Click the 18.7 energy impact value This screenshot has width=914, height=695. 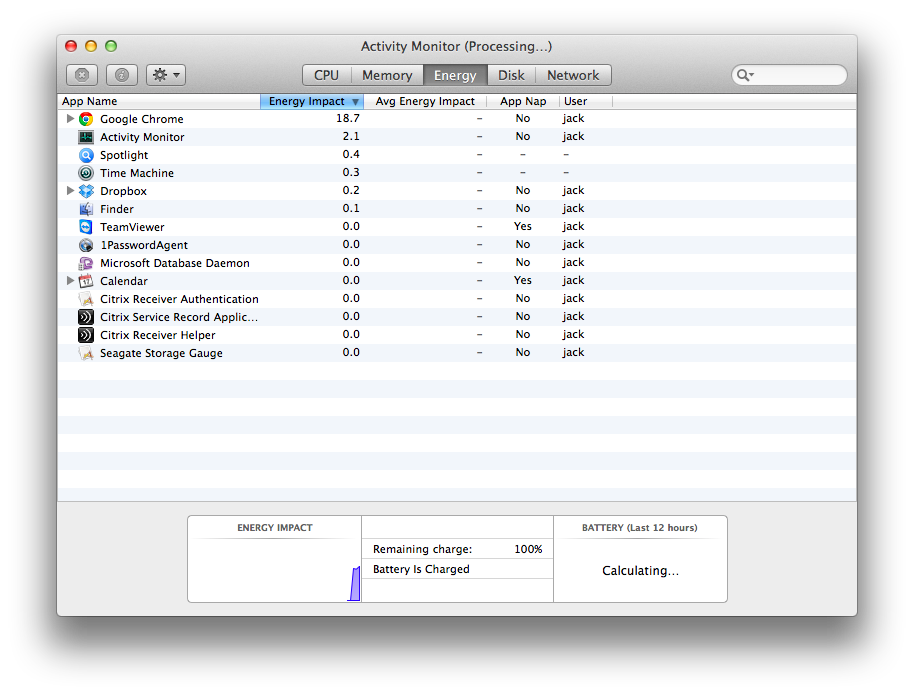pyautogui.click(x=348, y=118)
